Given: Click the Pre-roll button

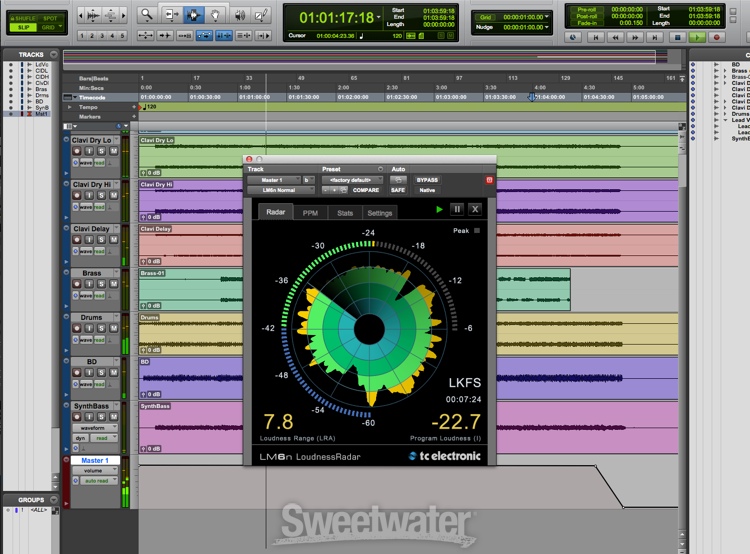Looking at the screenshot, I should click(586, 9).
